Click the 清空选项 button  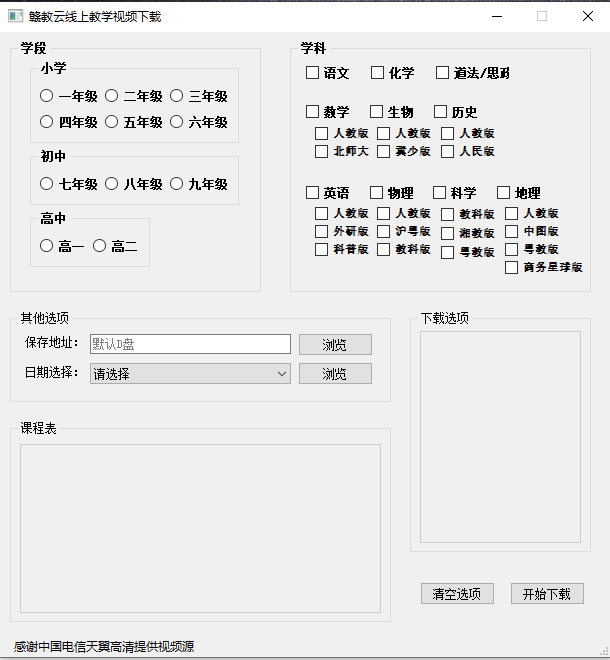point(457,593)
